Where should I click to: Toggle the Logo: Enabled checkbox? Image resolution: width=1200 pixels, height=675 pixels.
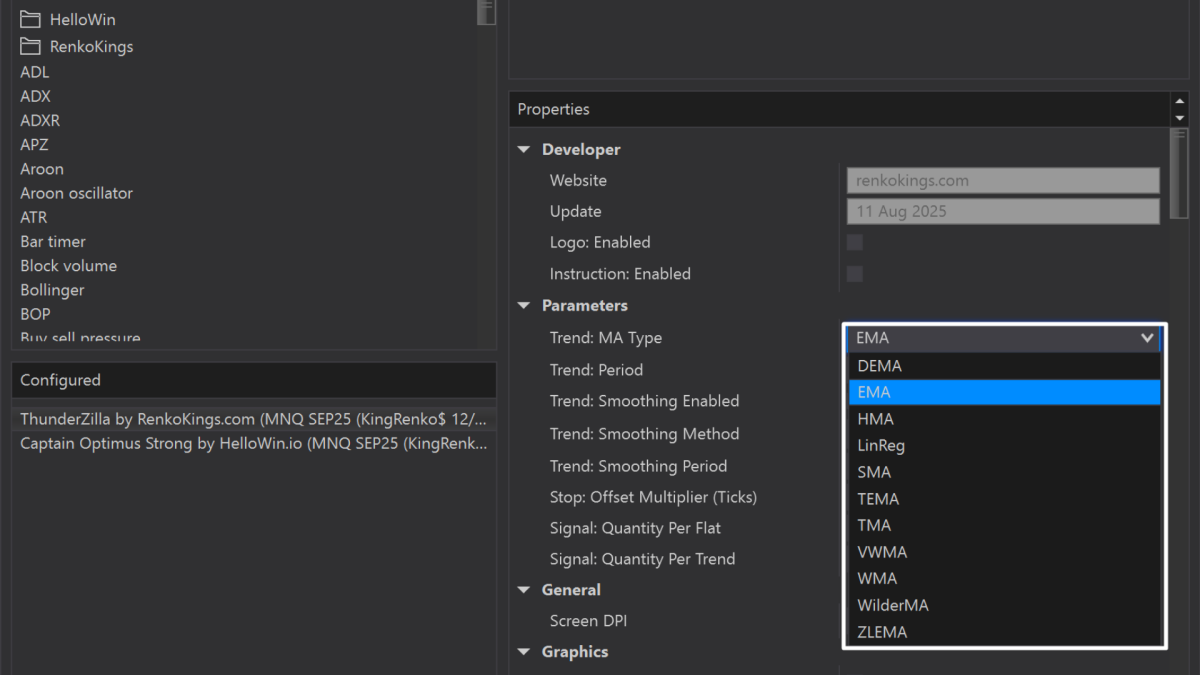[x=854, y=242]
